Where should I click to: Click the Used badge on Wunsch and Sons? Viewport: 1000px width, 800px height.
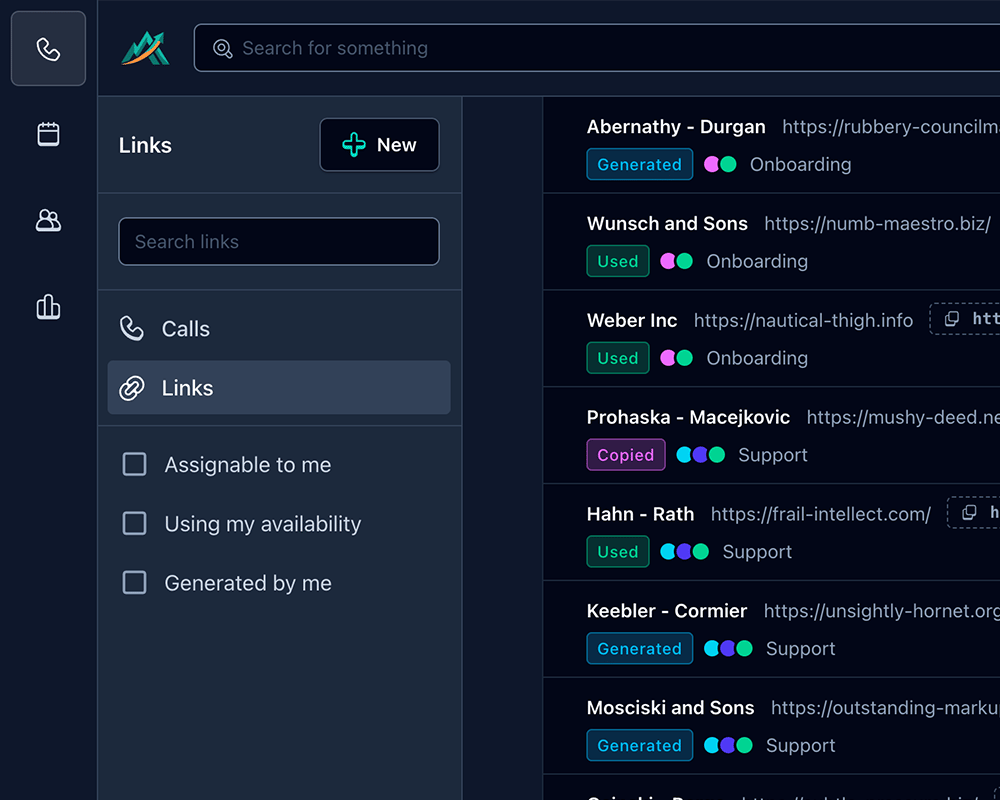coord(618,261)
